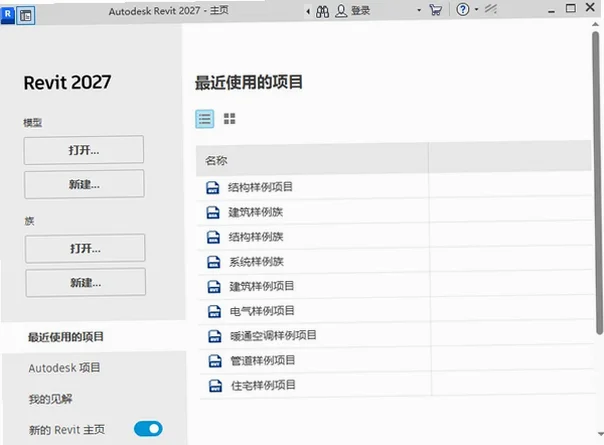Click the vertical scrollbar thumb

click(x=597, y=183)
